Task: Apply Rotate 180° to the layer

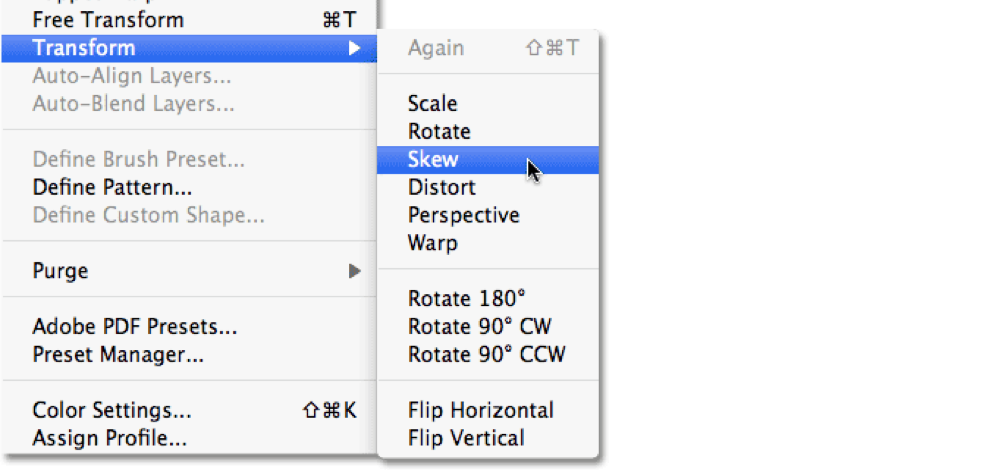Action: 466,298
